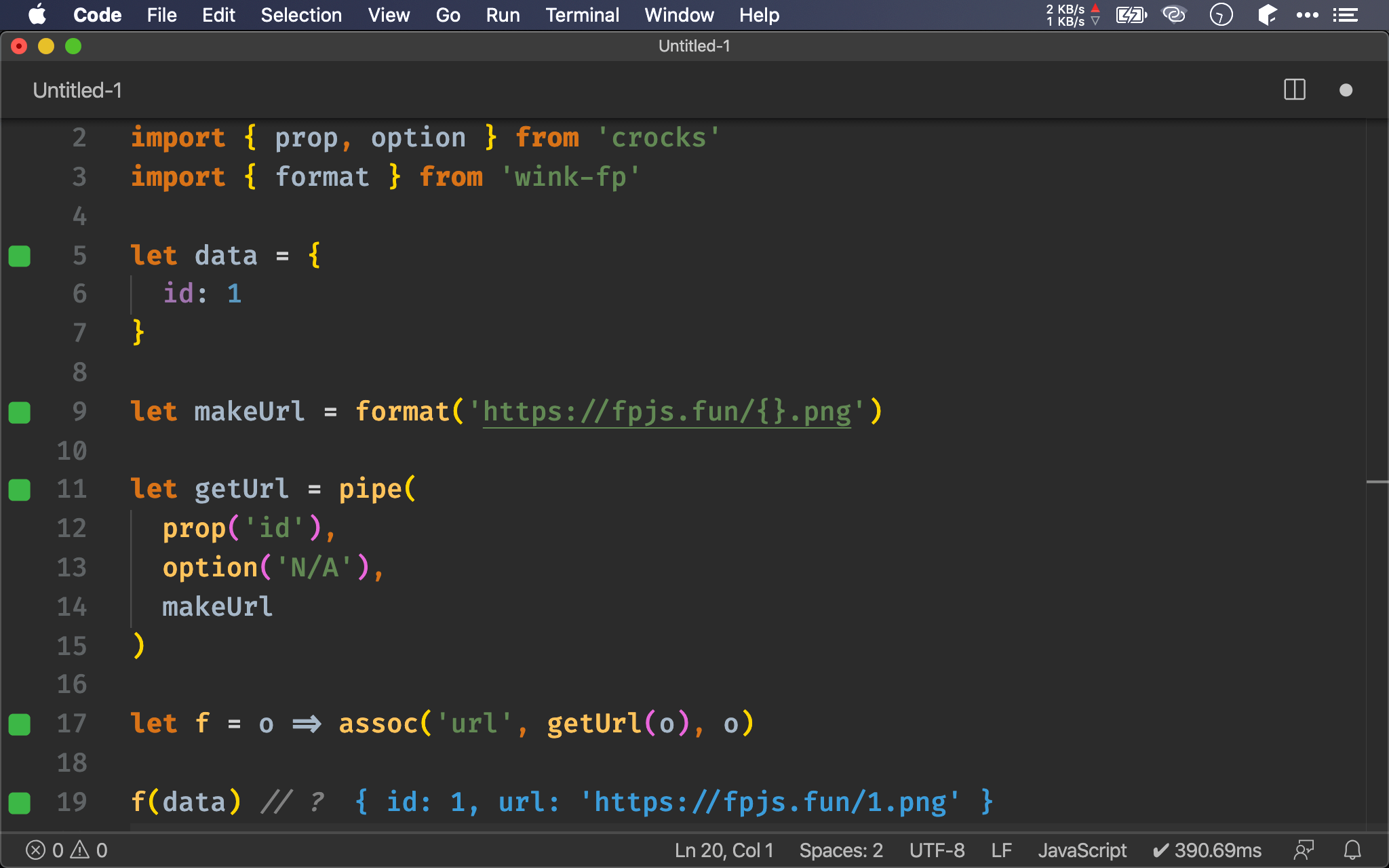Open the Help menu
Viewport: 1389px width, 868px height.
click(759, 15)
